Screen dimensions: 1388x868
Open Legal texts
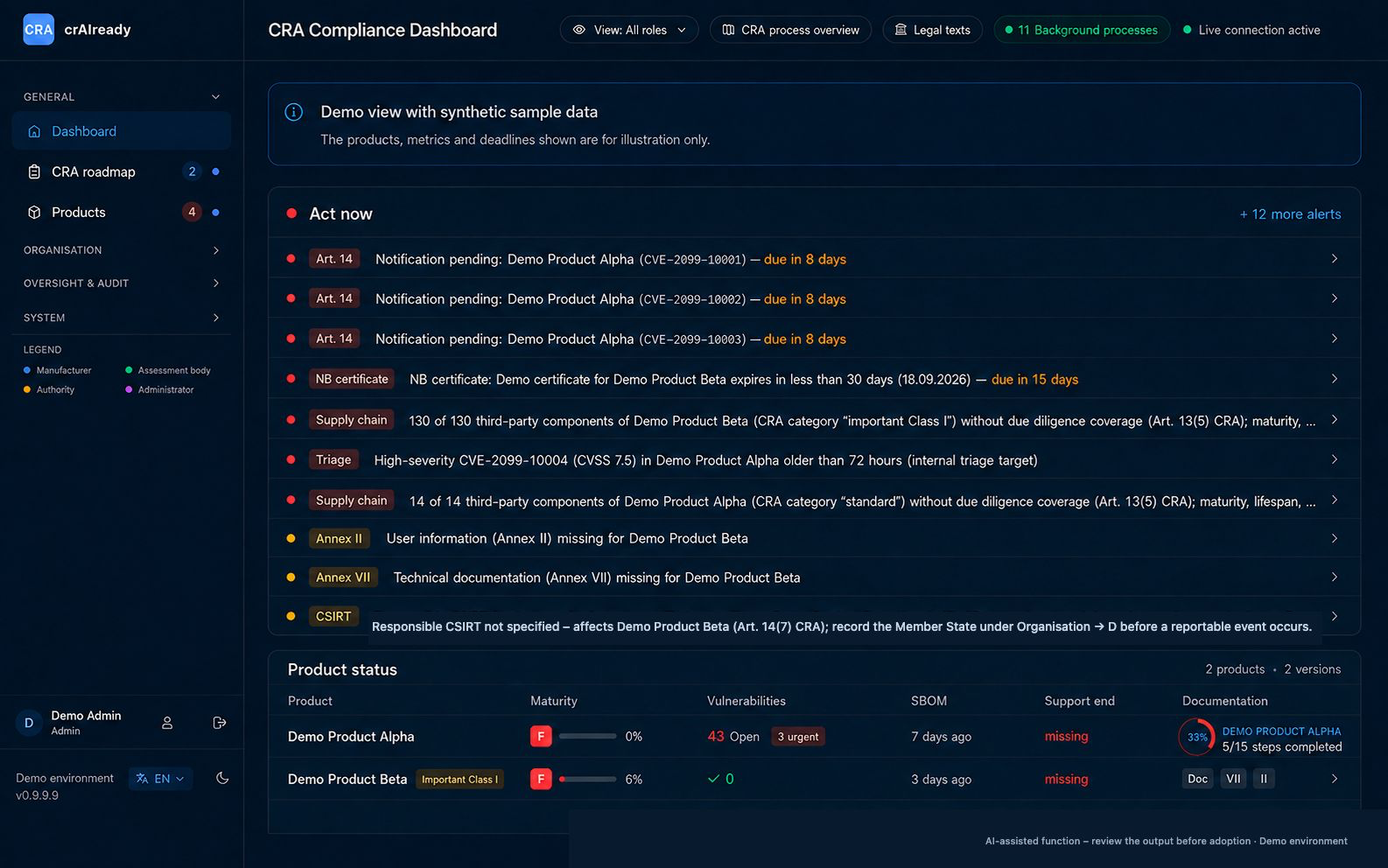(x=932, y=30)
